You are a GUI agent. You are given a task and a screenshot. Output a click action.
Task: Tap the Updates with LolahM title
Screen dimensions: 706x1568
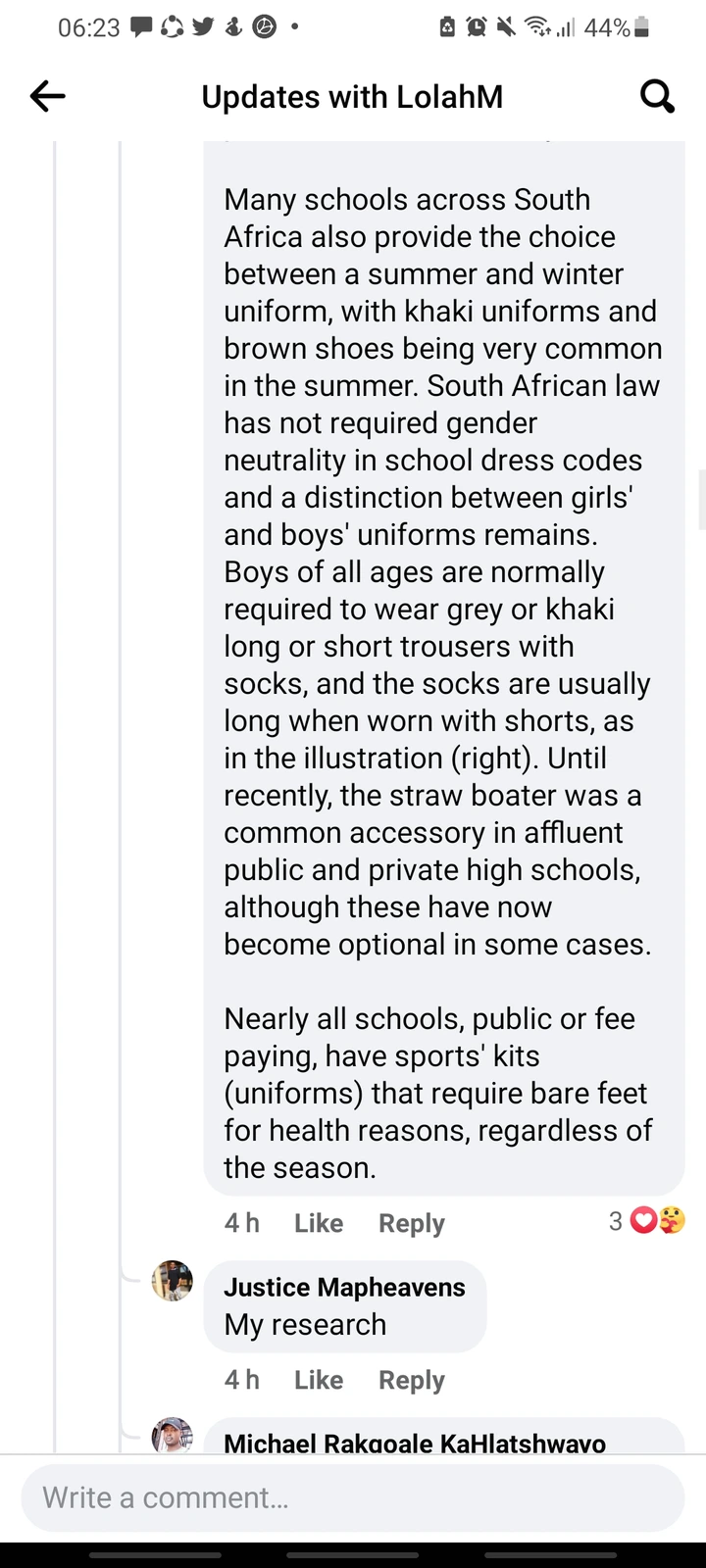(x=352, y=97)
